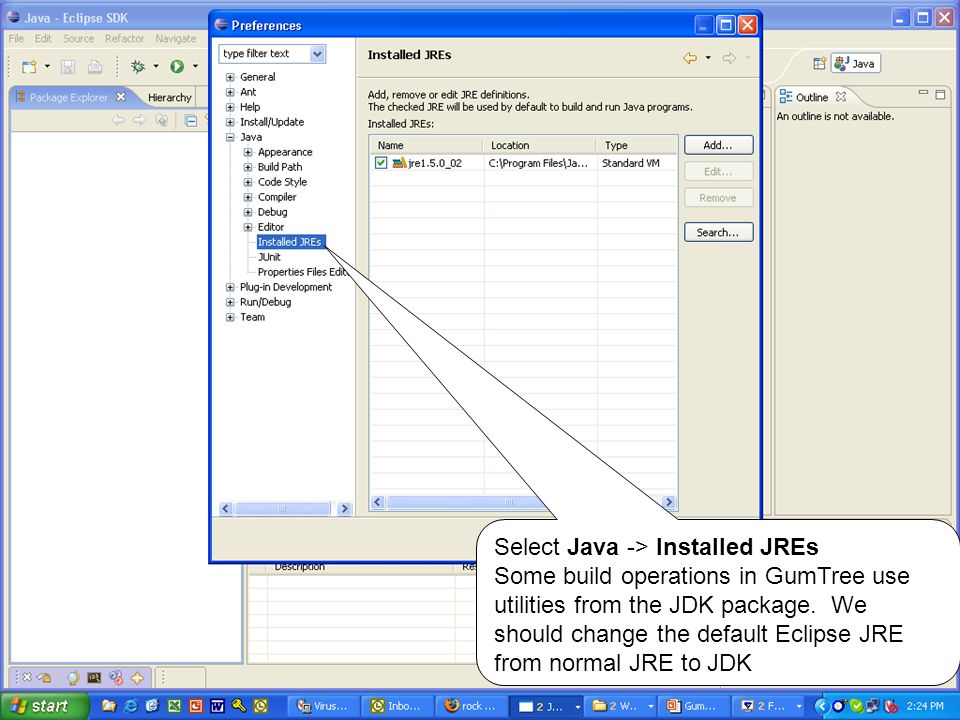Click the New wizard icon in Eclipse toolbar
Viewport: 960px width, 720px height.
click(x=28, y=66)
